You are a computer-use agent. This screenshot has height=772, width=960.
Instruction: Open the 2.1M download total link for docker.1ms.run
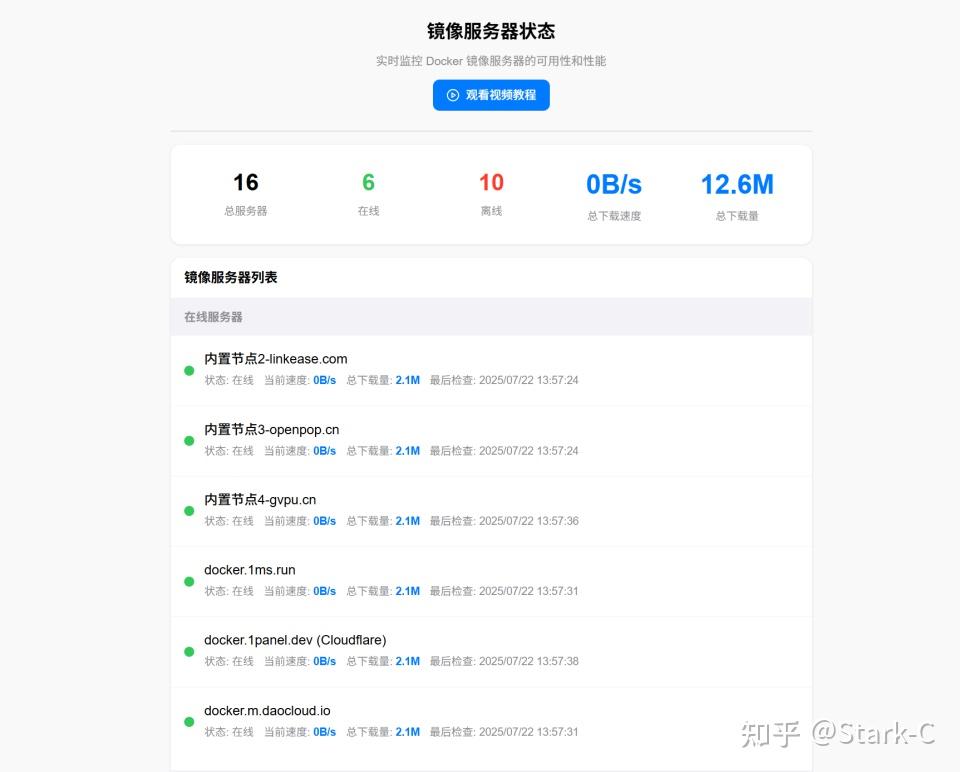[x=406, y=591]
